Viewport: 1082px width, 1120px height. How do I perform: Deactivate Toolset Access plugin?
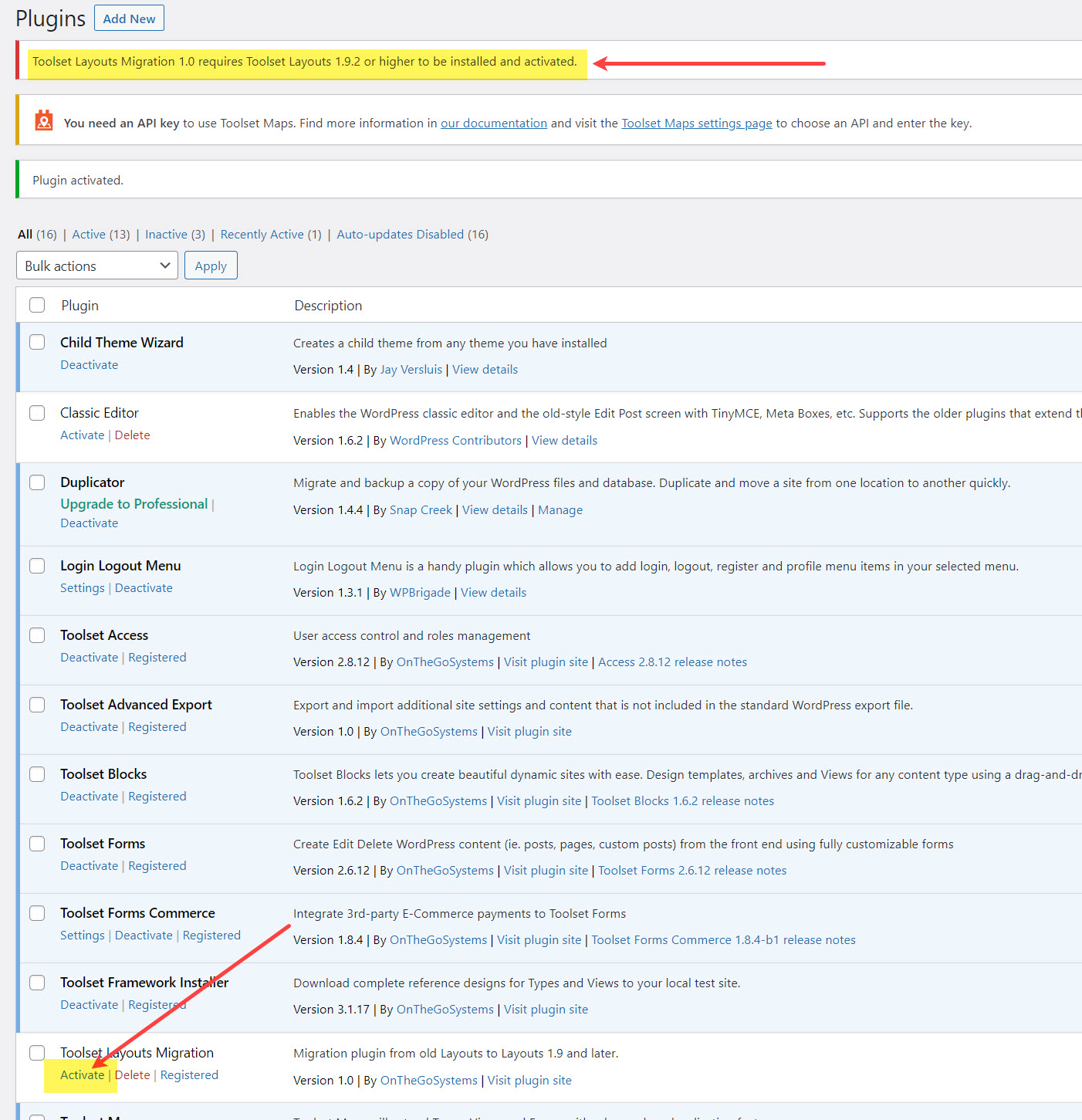(x=90, y=658)
